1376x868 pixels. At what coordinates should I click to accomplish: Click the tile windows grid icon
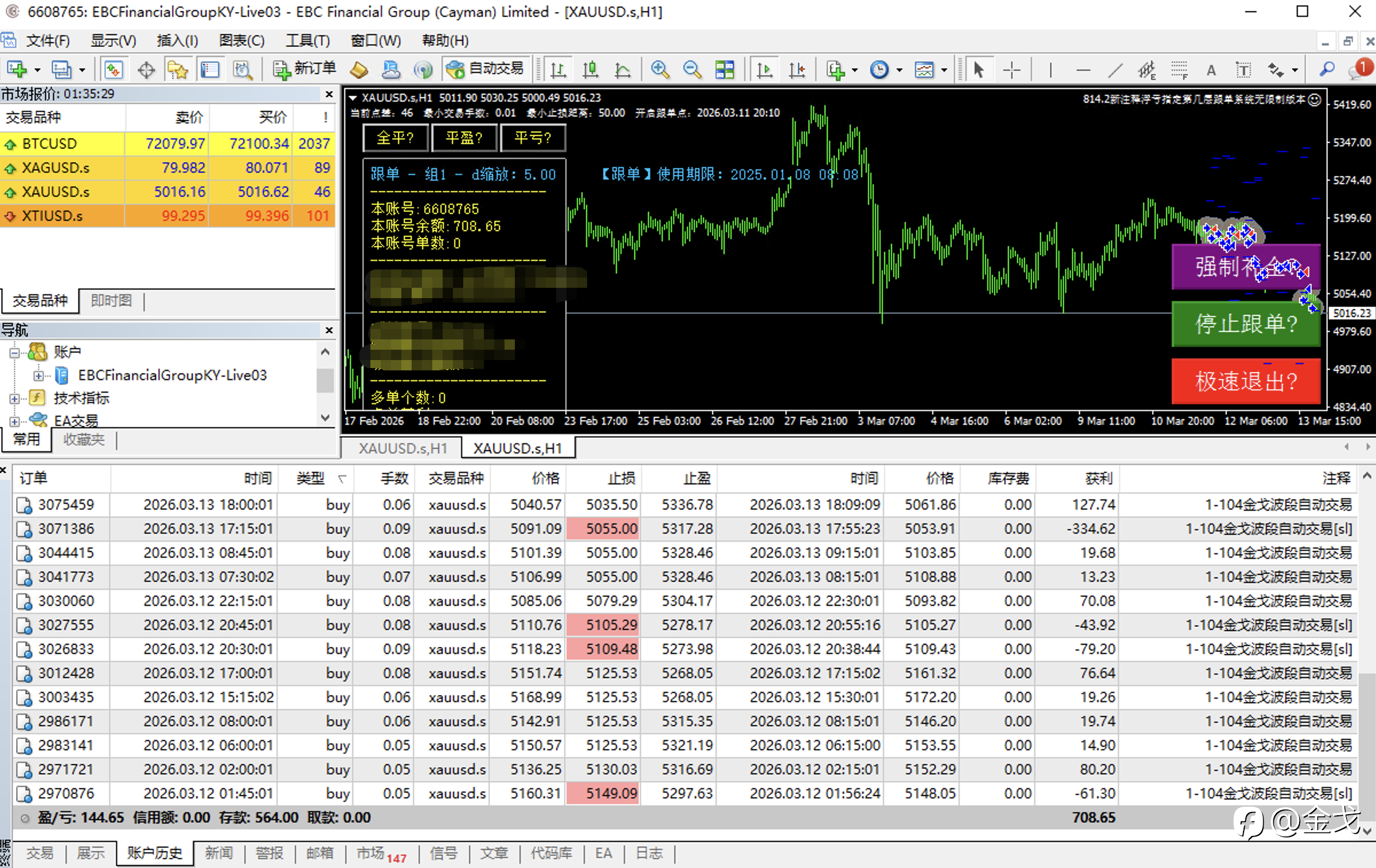pyautogui.click(x=725, y=70)
